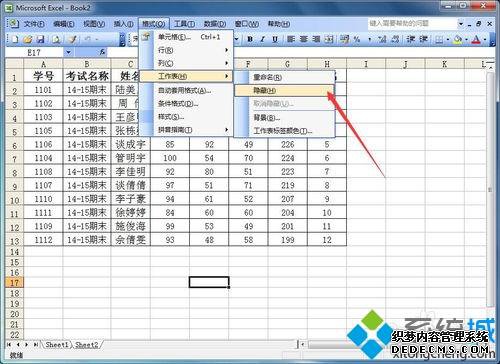The height and width of the screenshot is (364, 500).
Task: Click the Merge and Center icon
Action: coord(329,39)
